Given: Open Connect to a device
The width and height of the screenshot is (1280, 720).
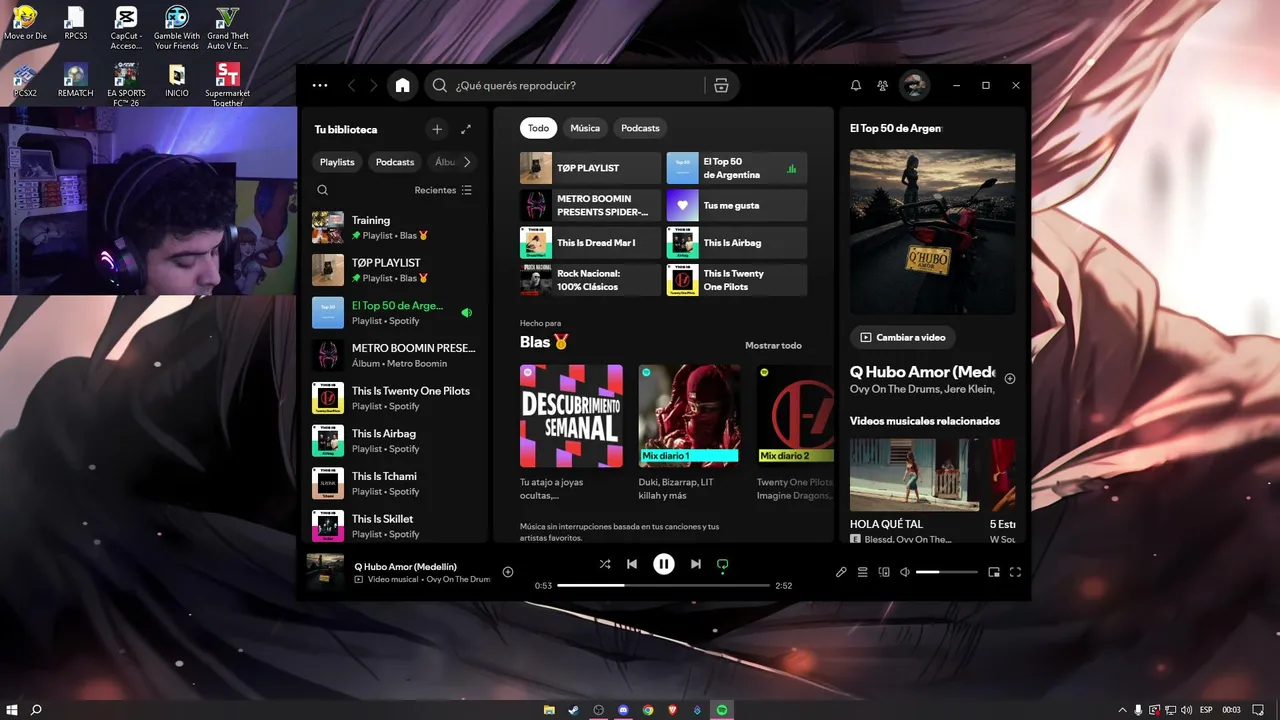Looking at the screenshot, I should click(884, 572).
